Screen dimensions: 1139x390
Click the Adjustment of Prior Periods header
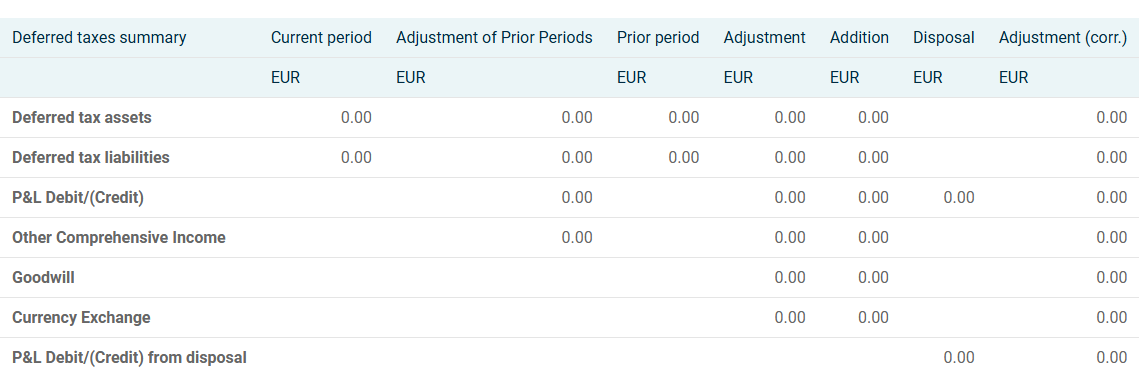point(494,38)
